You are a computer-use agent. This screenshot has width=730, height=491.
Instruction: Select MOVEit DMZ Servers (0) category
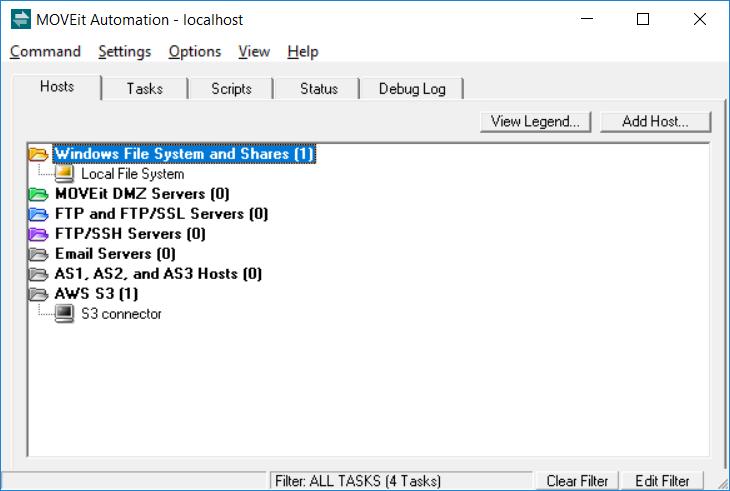142,194
